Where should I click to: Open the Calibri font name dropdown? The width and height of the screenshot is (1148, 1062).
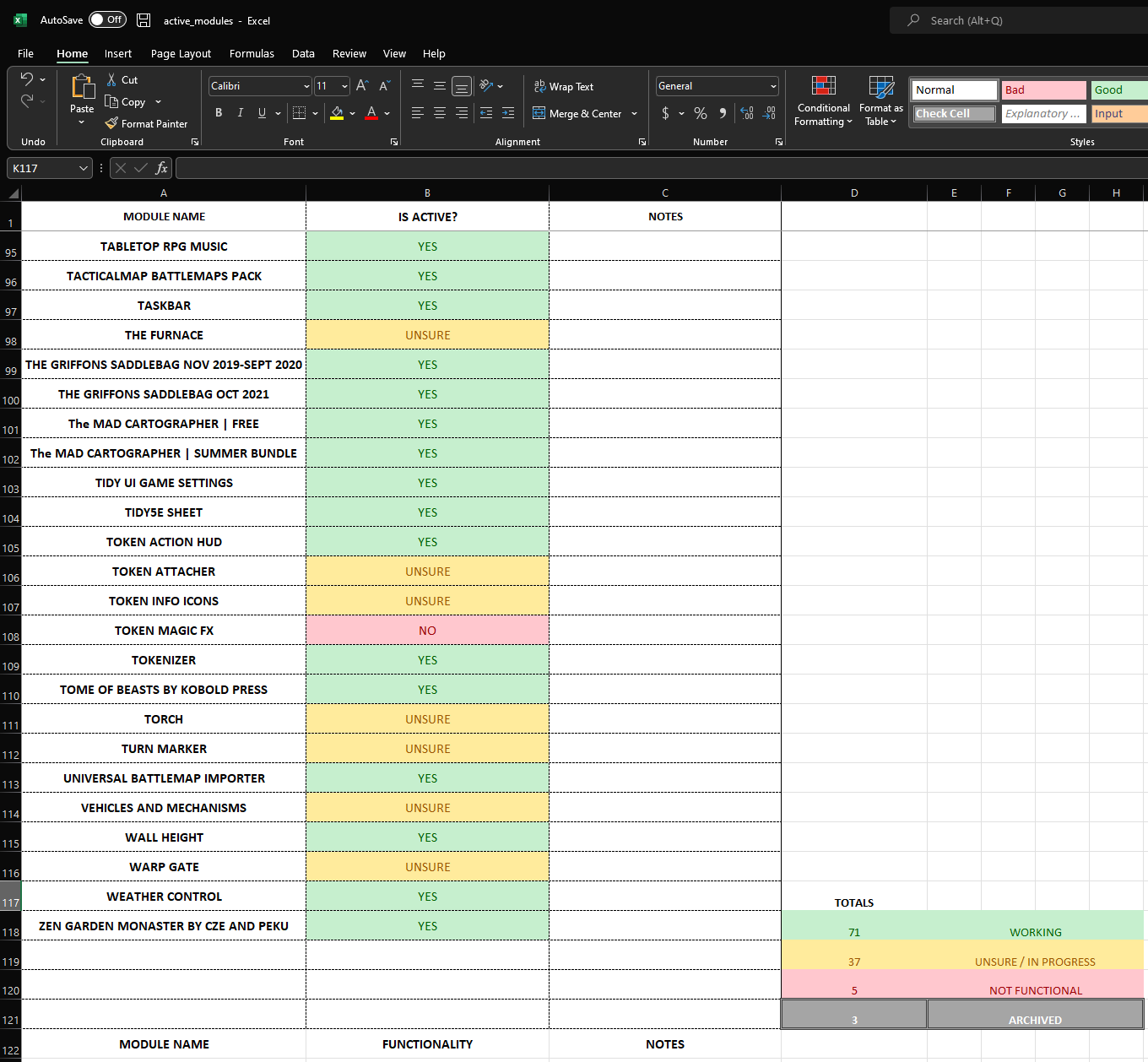coord(306,86)
